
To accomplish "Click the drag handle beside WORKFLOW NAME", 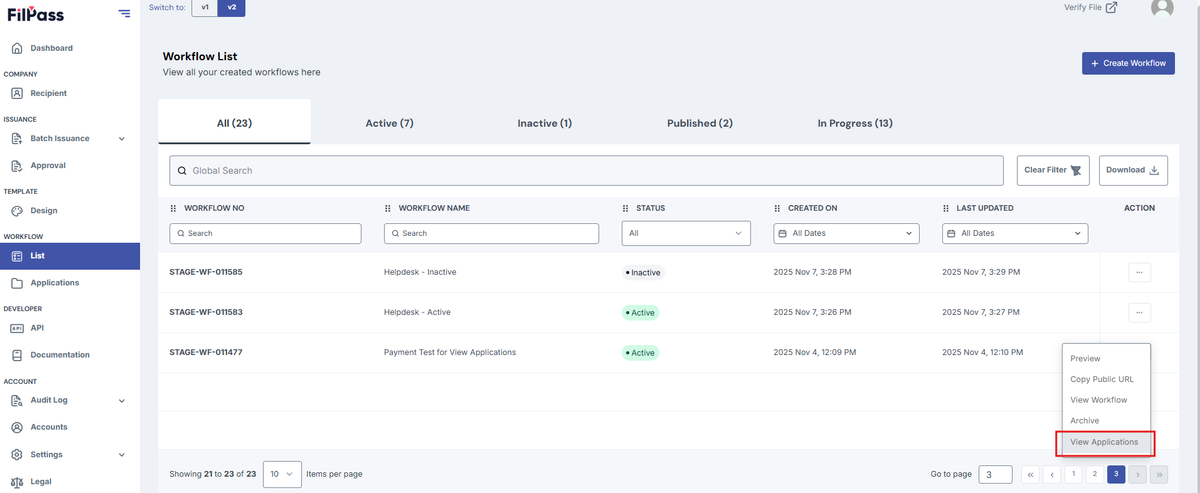I will coord(387,208).
